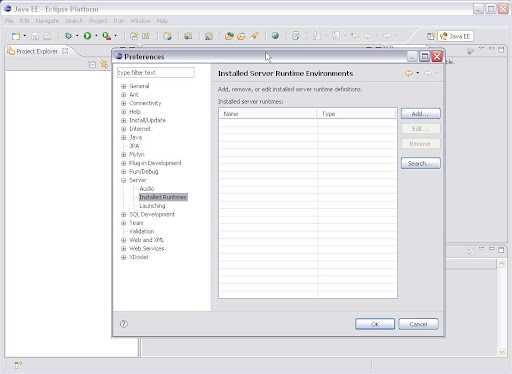The height and width of the screenshot is (374, 512).
Task: Click the Back arrow in Preferences header
Action: (409, 73)
